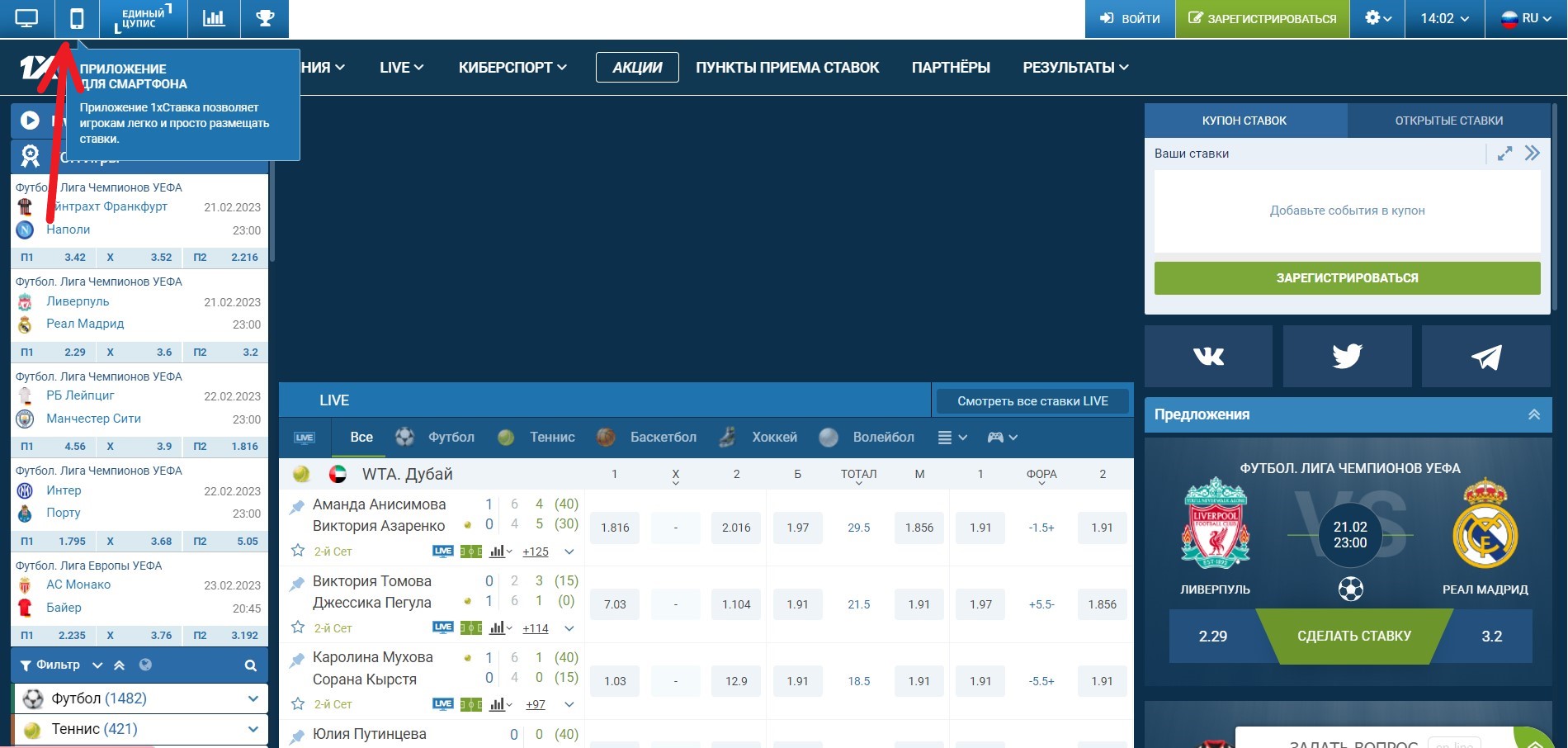This screenshot has width=1568, height=748.
Task: Click the Twitter social button
Action: tap(1347, 356)
